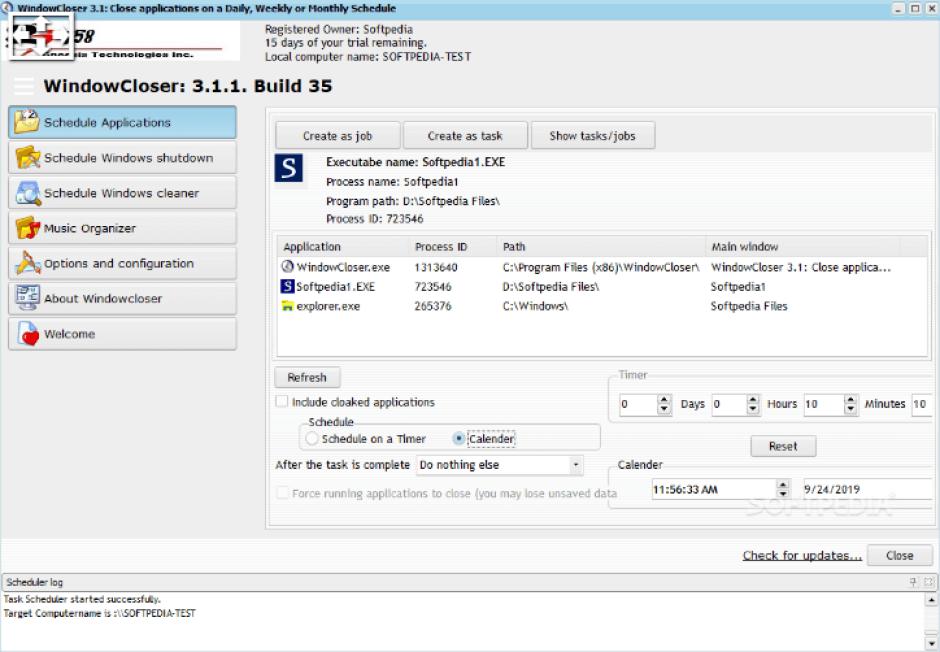Screen dimensions: 940x652
Task: Select the explorer.exe row text
Action: [x=328, y=306]
